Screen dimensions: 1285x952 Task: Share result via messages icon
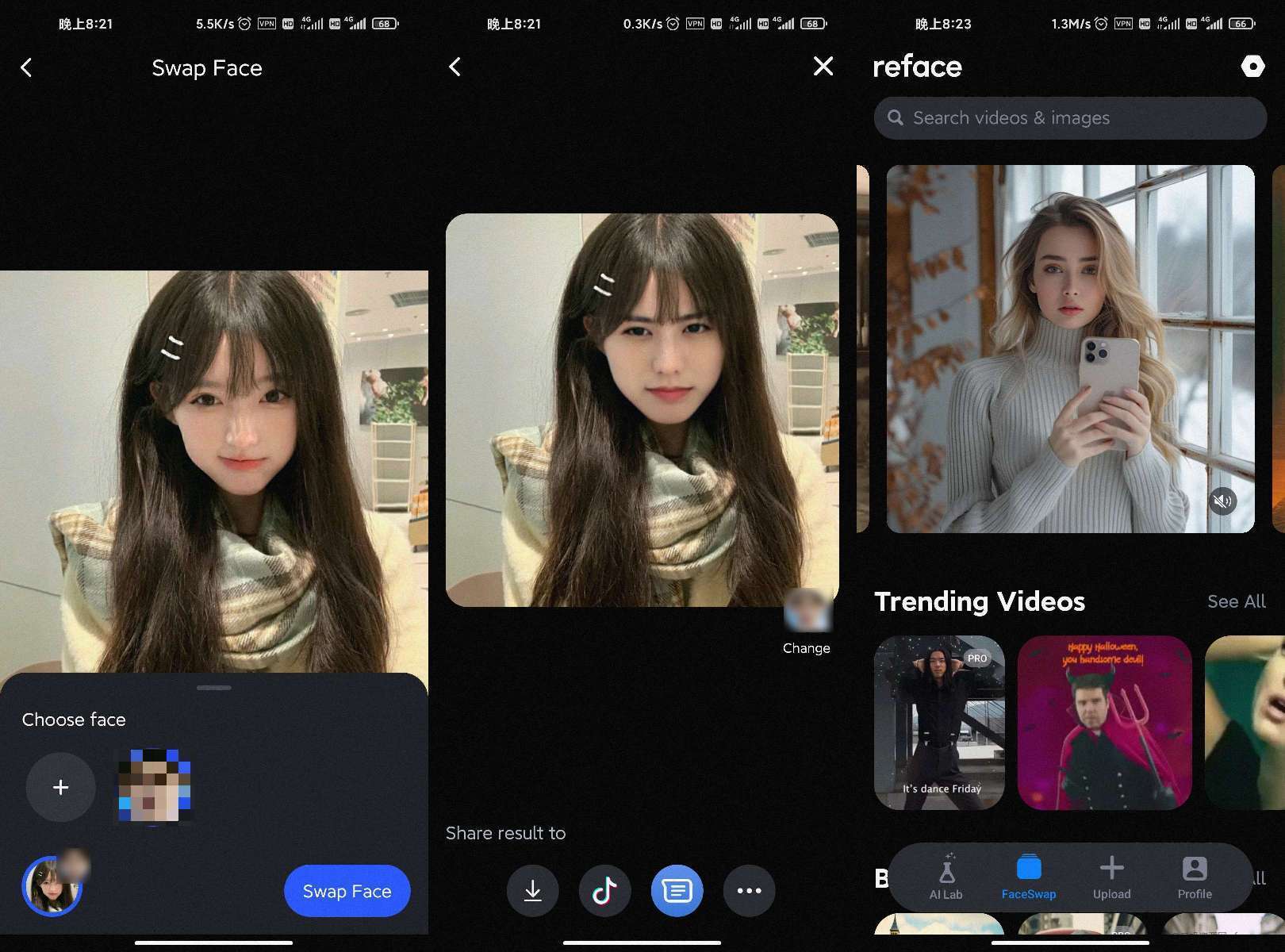click(677, 891)
